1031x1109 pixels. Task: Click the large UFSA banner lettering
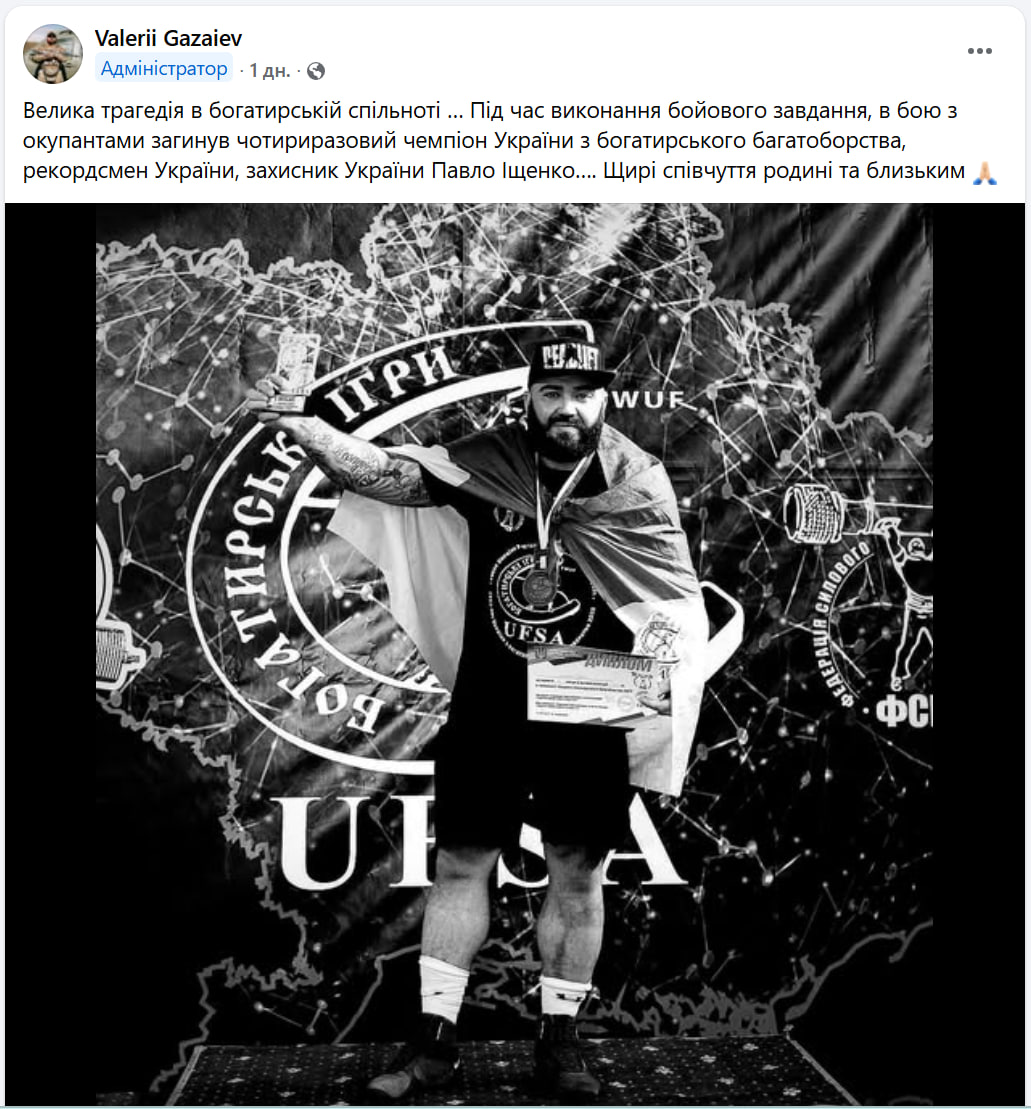coord(483,842)
